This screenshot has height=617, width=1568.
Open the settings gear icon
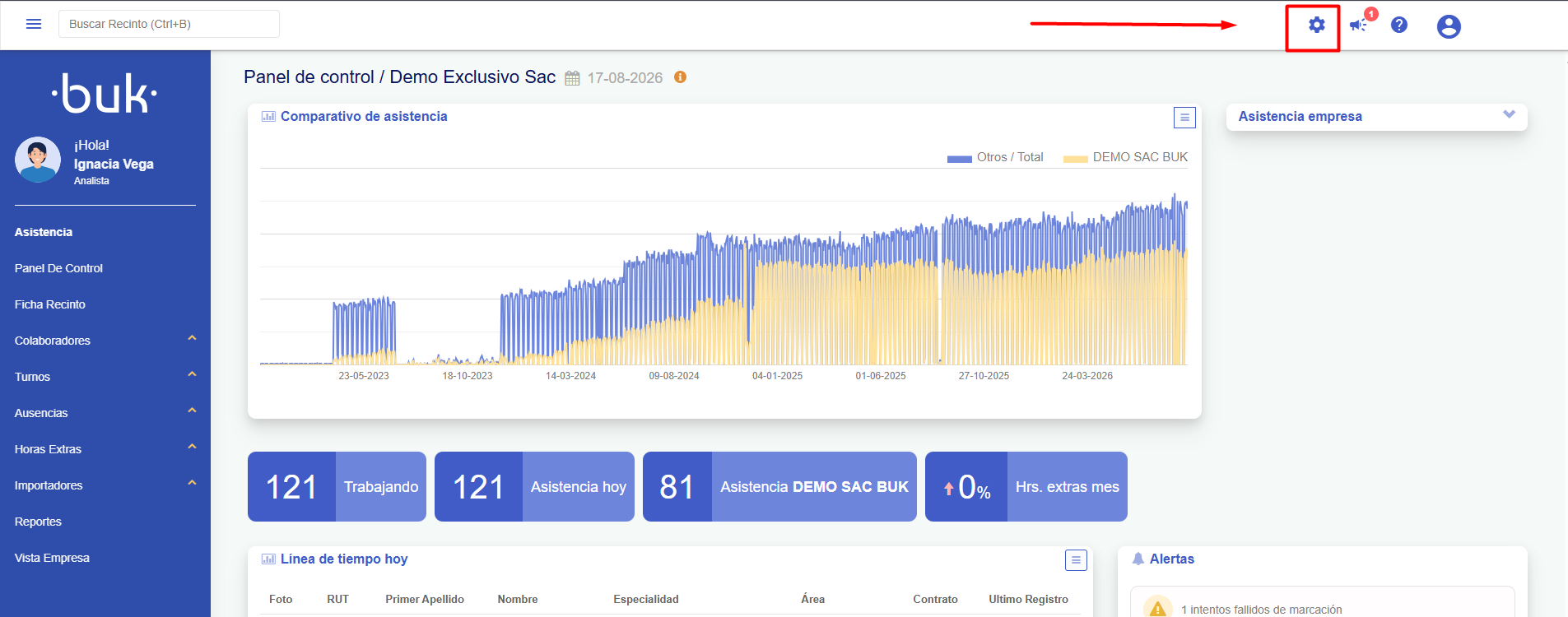click(x=1317, y=25)
